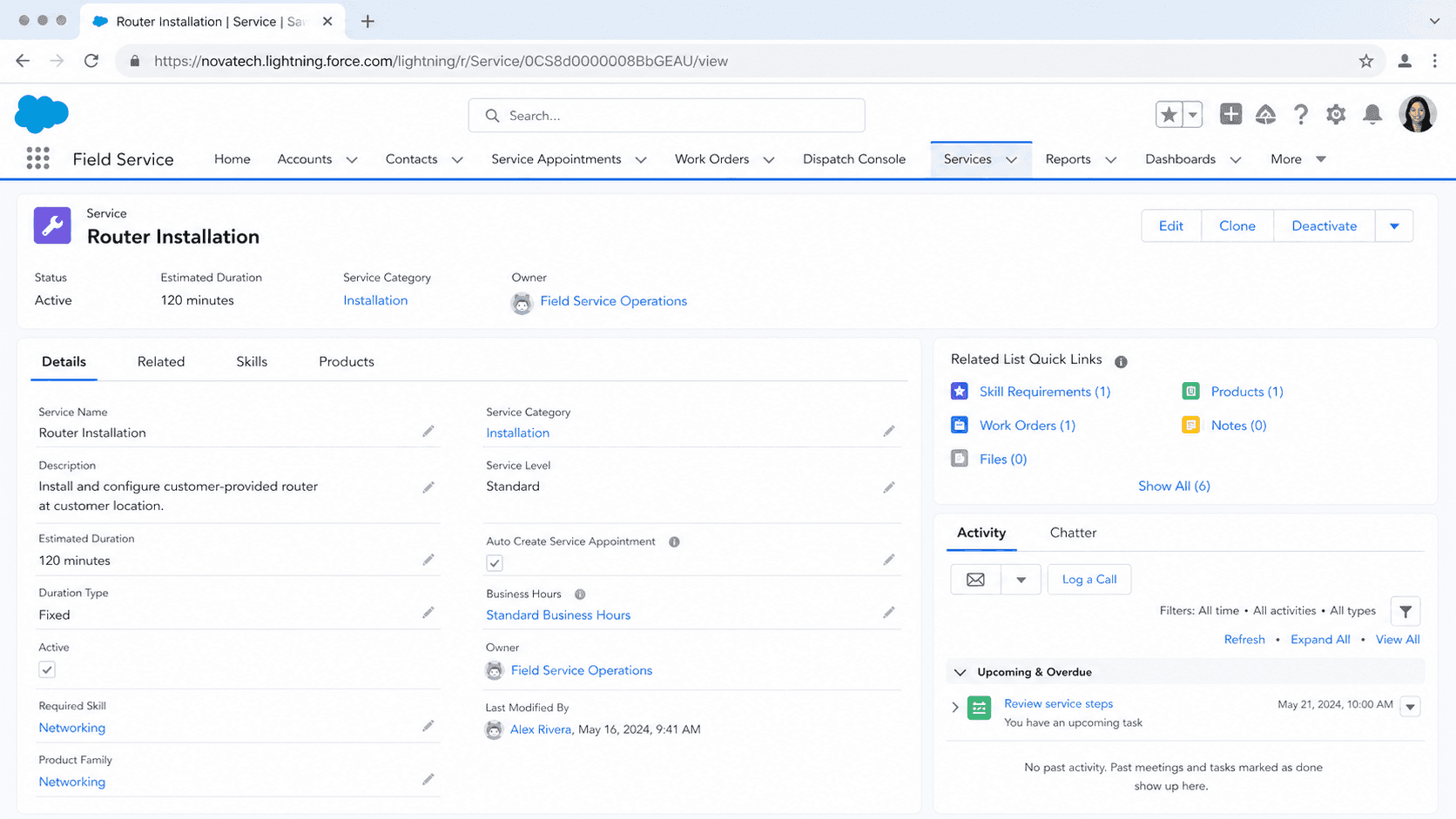The image size is (1456, 819).
Task: Edit the Product Family pencil icon
Action: (428, 780)
